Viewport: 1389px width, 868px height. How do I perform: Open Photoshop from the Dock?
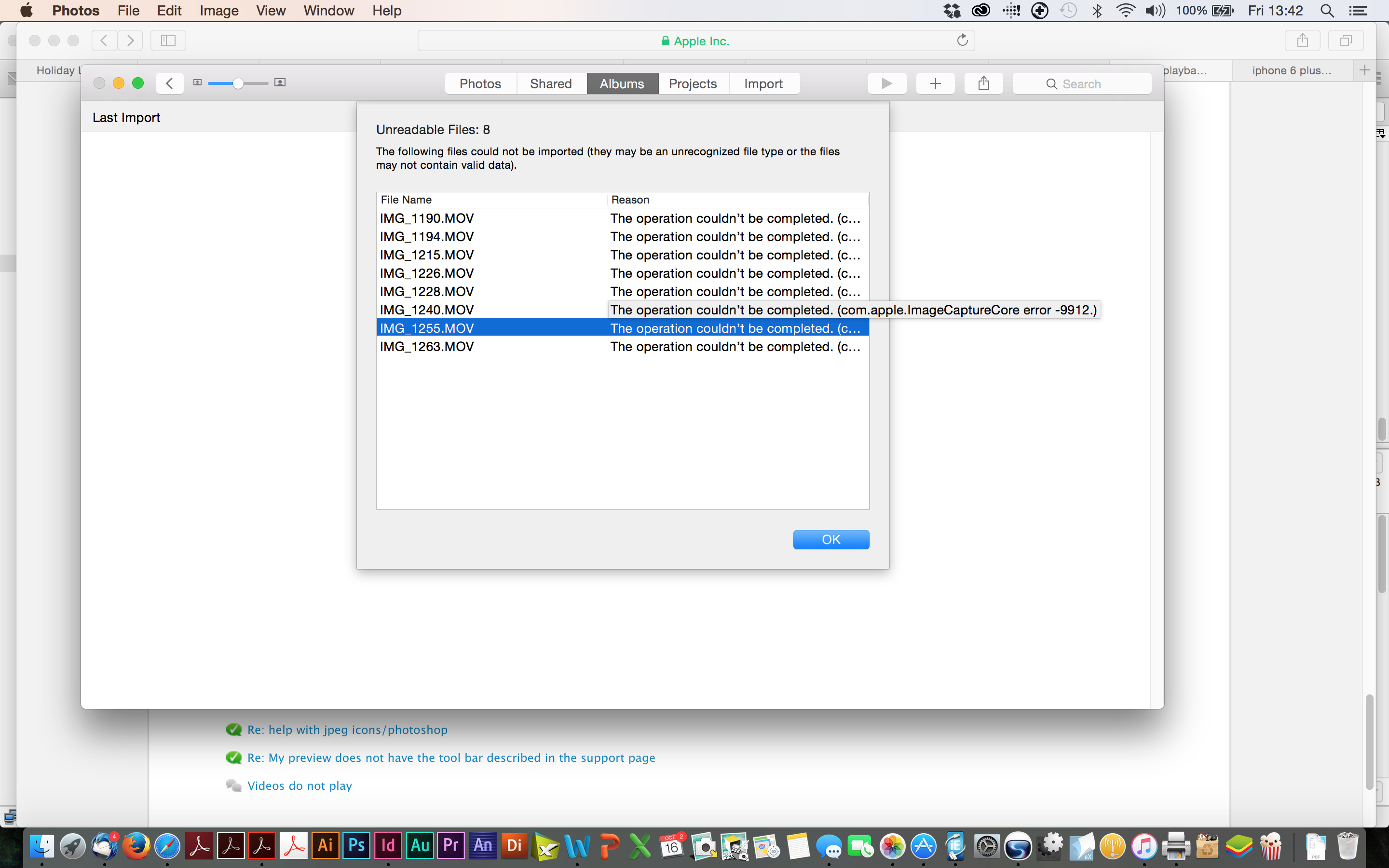[356, 845]
